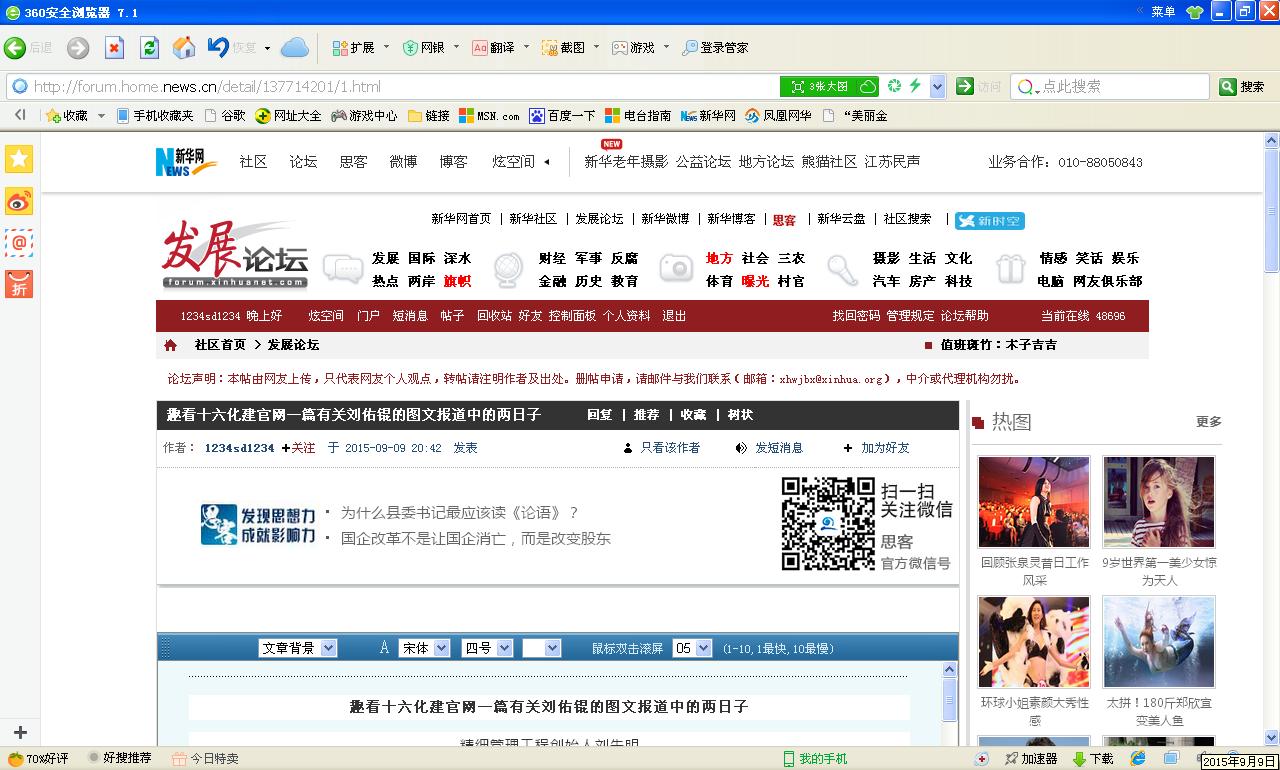Click the 截图 screenshot tool
1280x770 pixels.
[x=563, y=47]
